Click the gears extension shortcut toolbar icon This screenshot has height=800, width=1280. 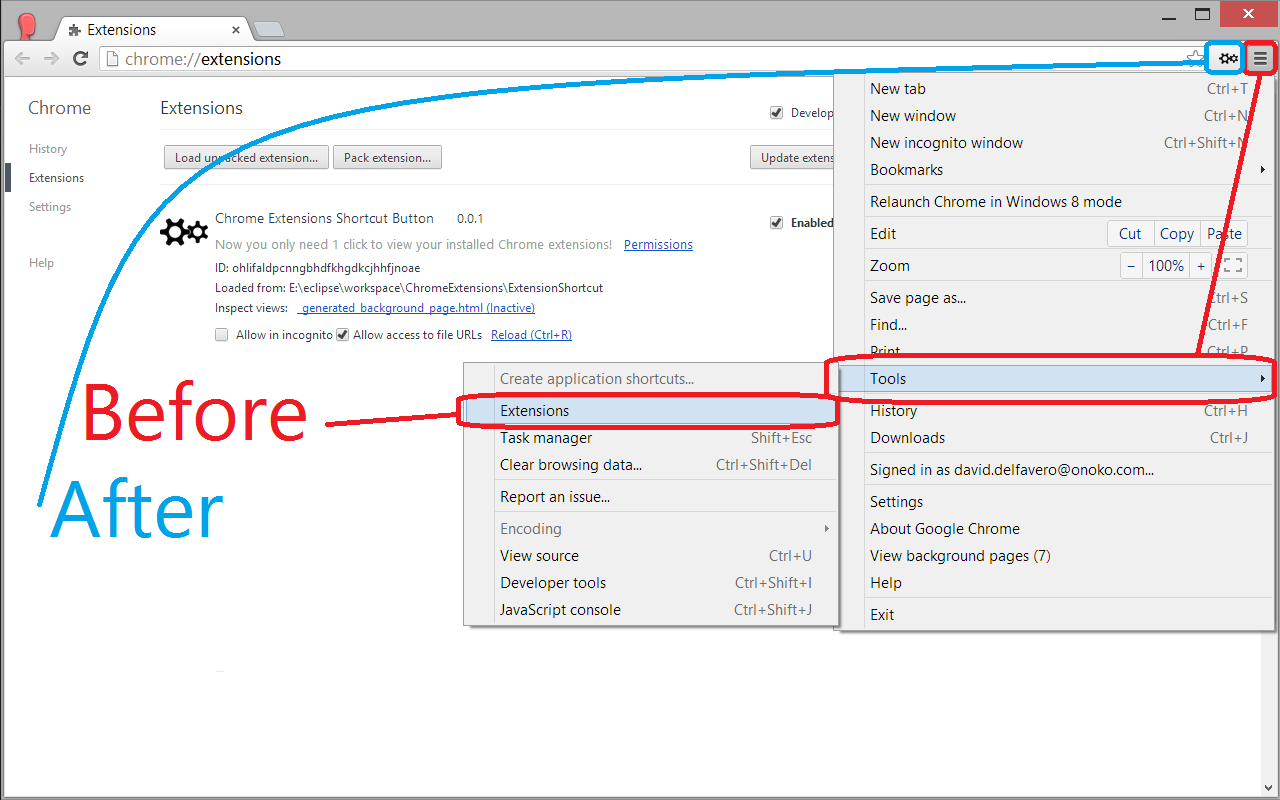1228,58
